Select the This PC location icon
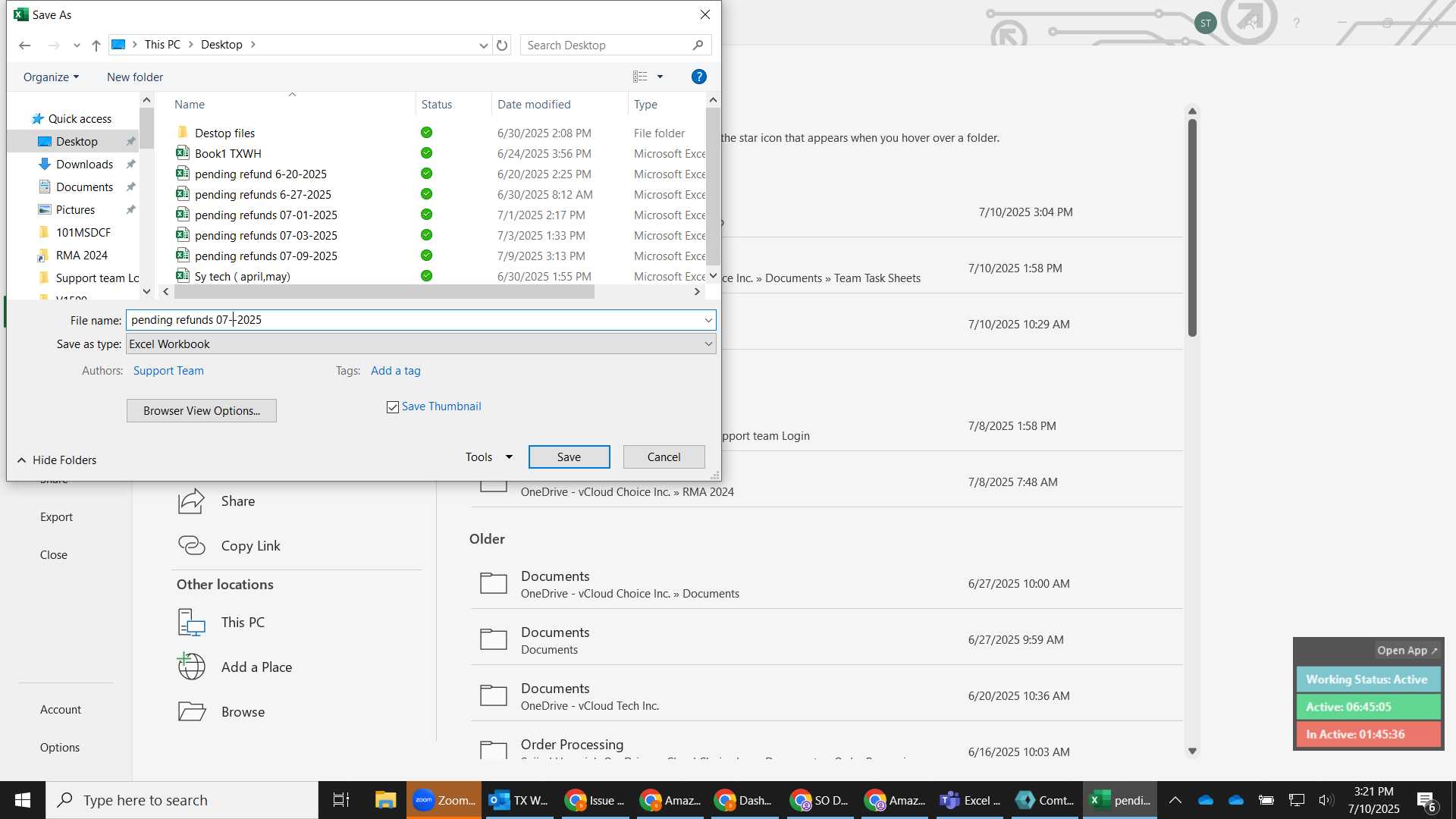This screenshot has width=1456, height=819. pyautogui.click(x=192, y=622)
